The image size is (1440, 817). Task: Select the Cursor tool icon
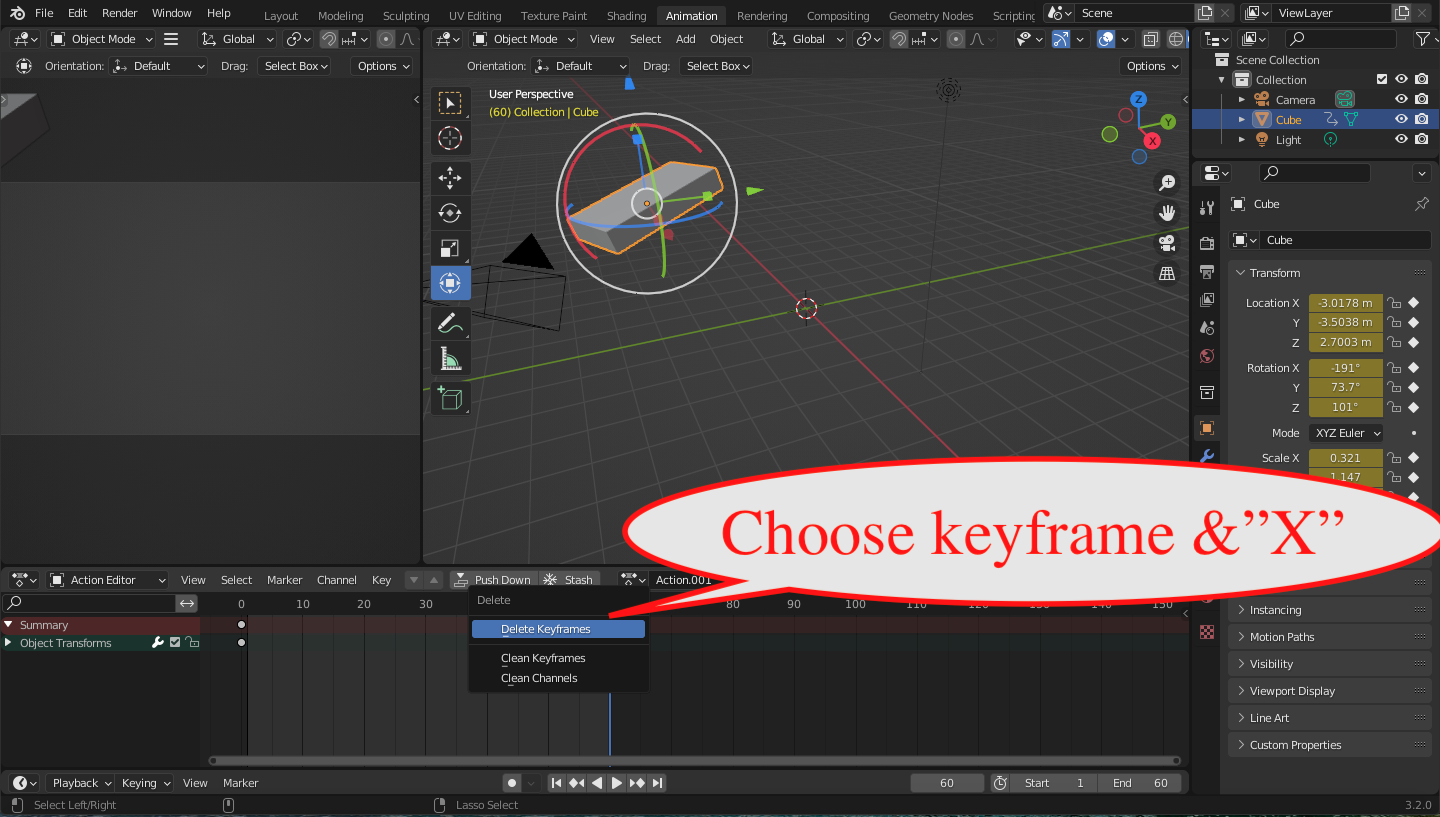450,138
